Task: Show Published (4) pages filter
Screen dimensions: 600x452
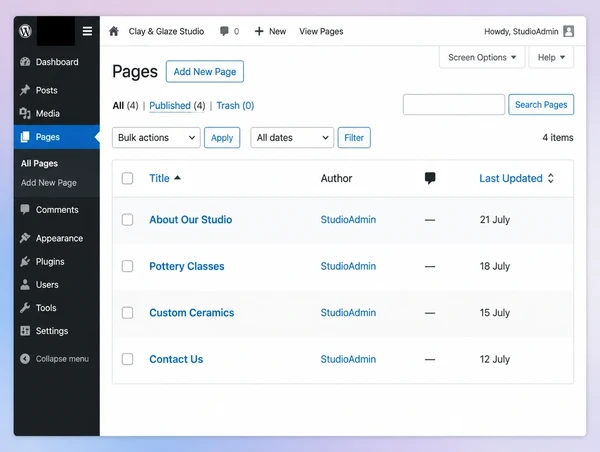Action: 177,106
